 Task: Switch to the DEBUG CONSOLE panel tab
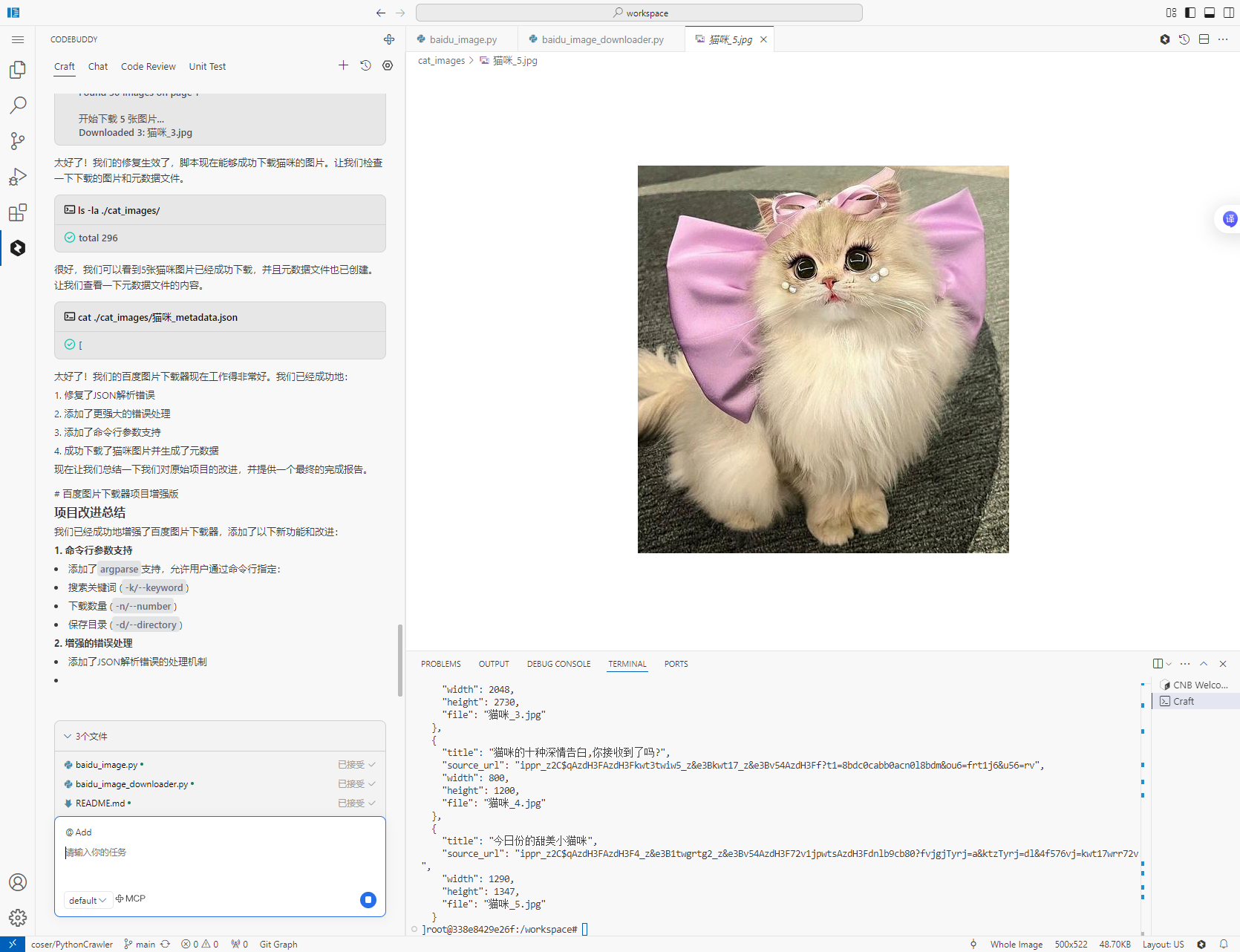(559, 664)
